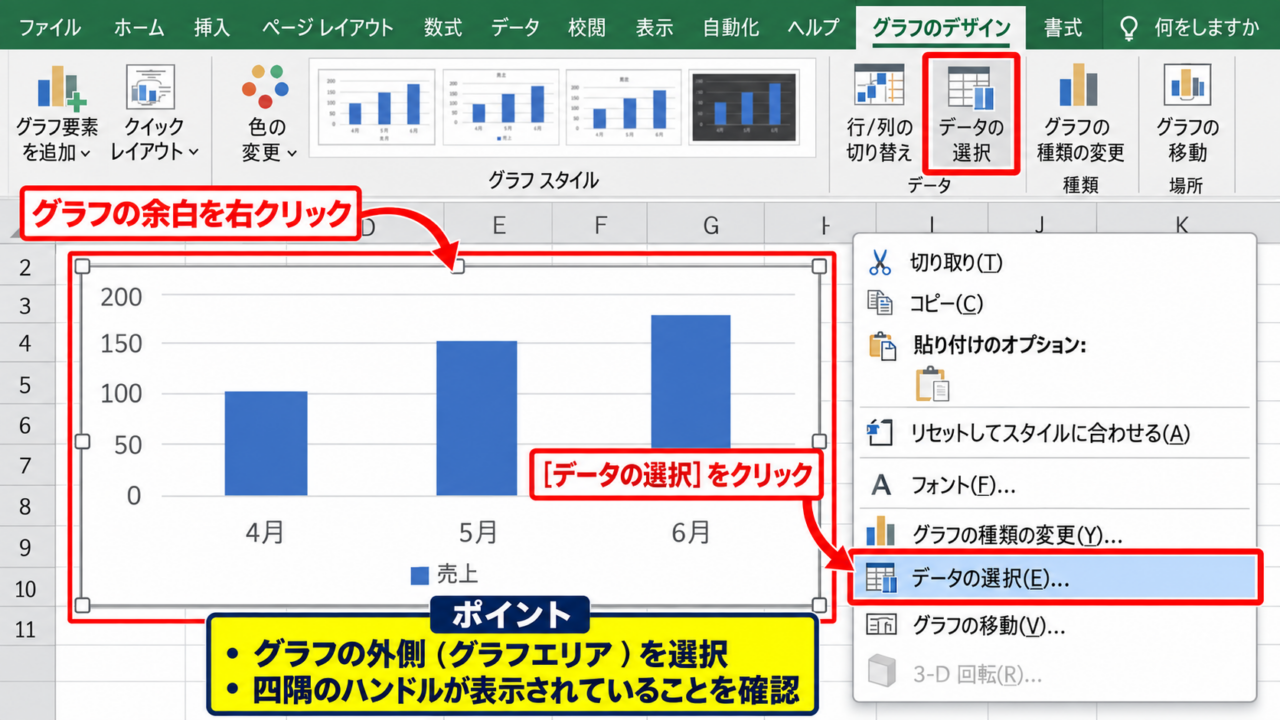Image resolution: width=1280 pixels, height=720 pixels.
Task: Open the 色の変更 color palette dropdown
Action: [269, 114]
